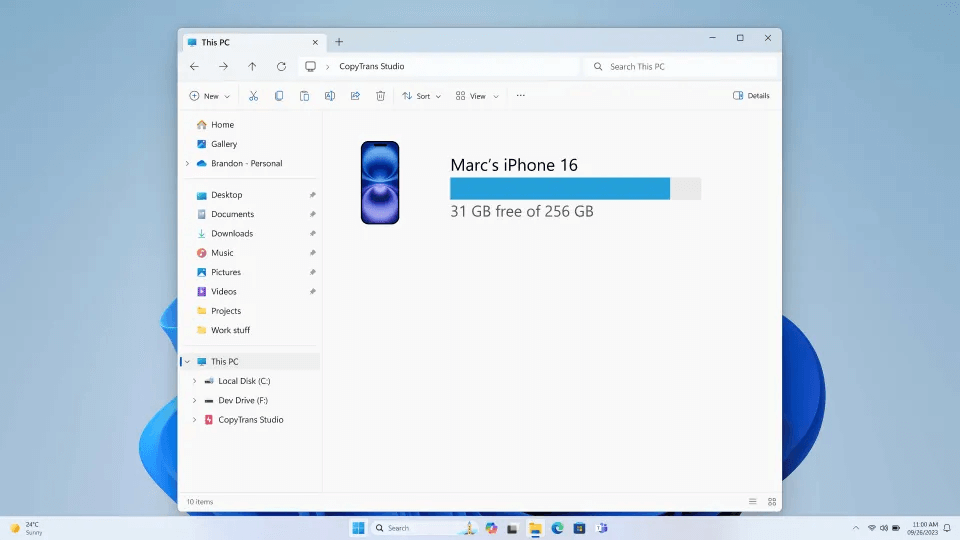Click the breadcrumb chevron before CopyTrans Studio

tap(328, 67)
